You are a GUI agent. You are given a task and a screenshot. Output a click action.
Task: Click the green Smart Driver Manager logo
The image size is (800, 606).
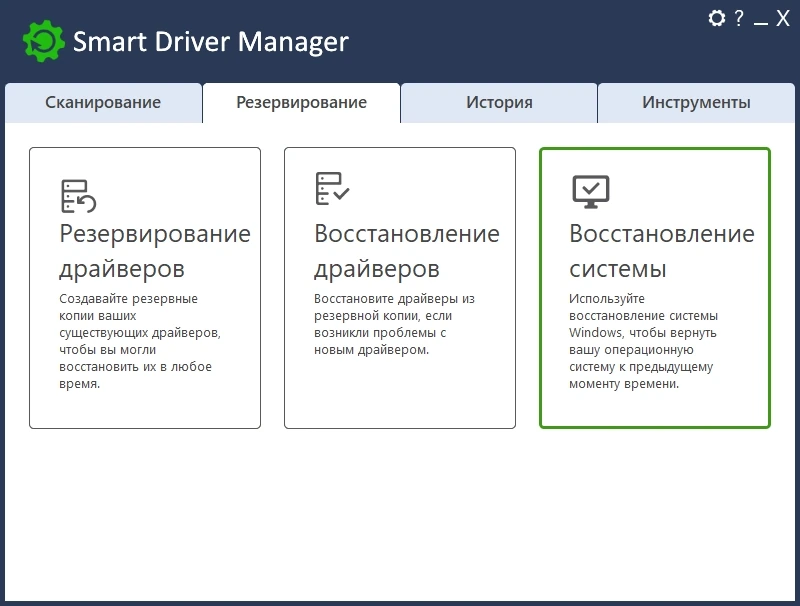44,41
